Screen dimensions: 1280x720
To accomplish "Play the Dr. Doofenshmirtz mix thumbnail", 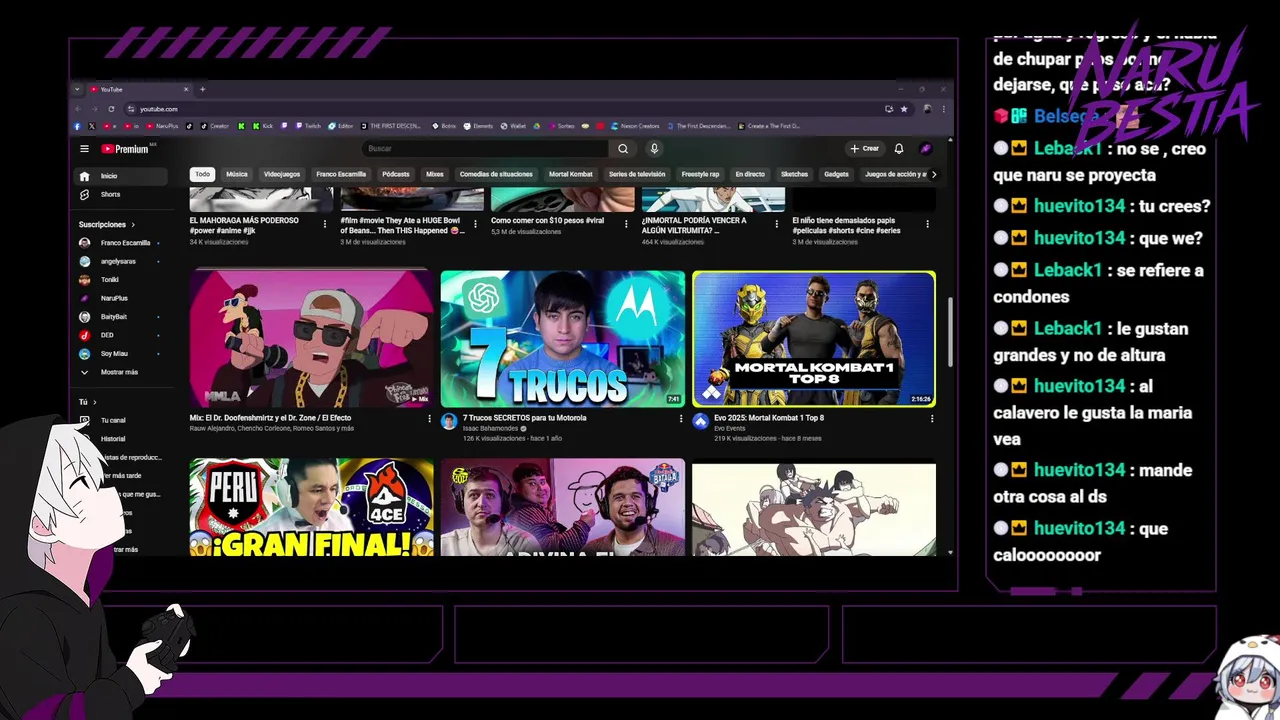I will click(312, 339).
